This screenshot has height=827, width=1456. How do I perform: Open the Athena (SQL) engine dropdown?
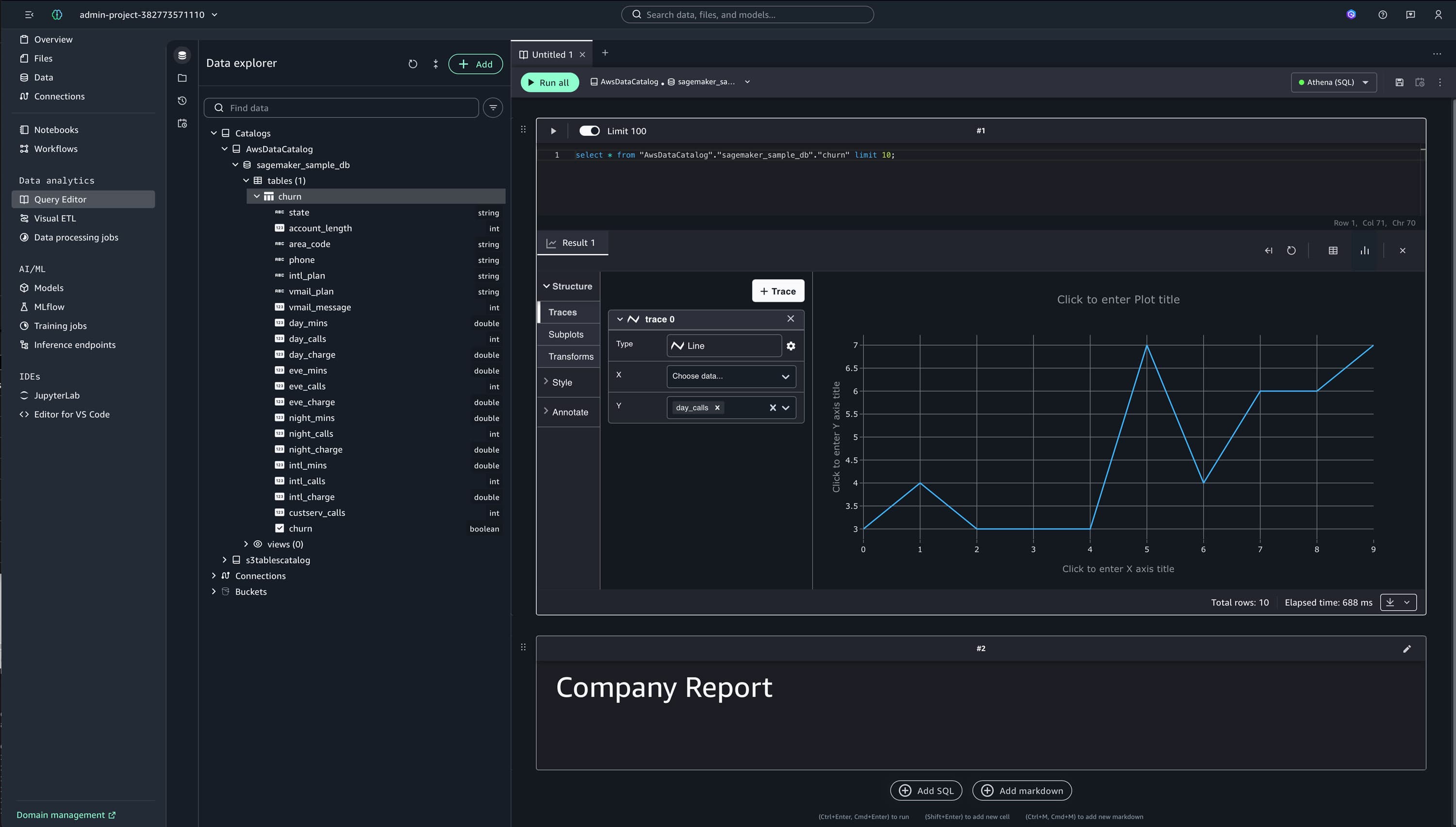click(1333, 82)
